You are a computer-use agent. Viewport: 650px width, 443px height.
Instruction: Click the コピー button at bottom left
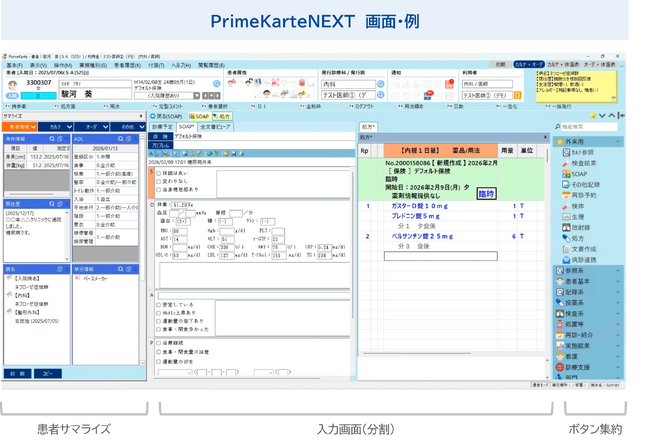[x=48, y=374]
